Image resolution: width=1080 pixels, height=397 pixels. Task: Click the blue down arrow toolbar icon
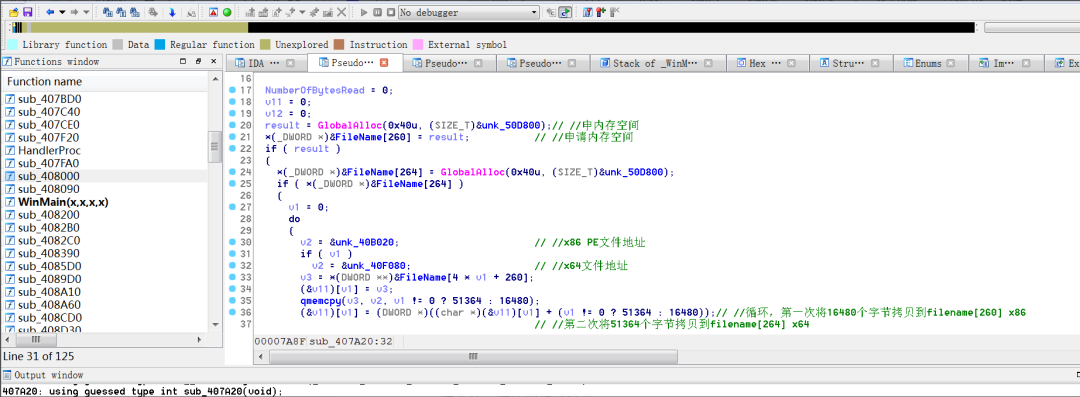tap(172, 12)
